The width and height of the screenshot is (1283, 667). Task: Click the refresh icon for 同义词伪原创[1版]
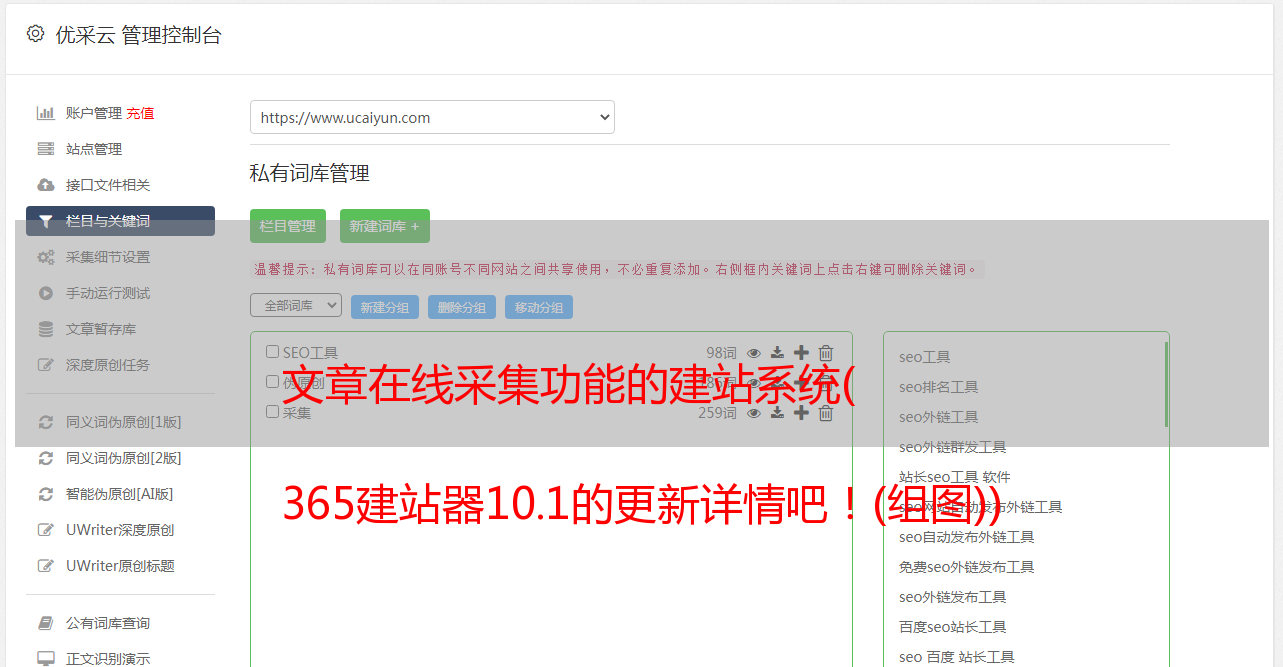[x=45, y=422]
